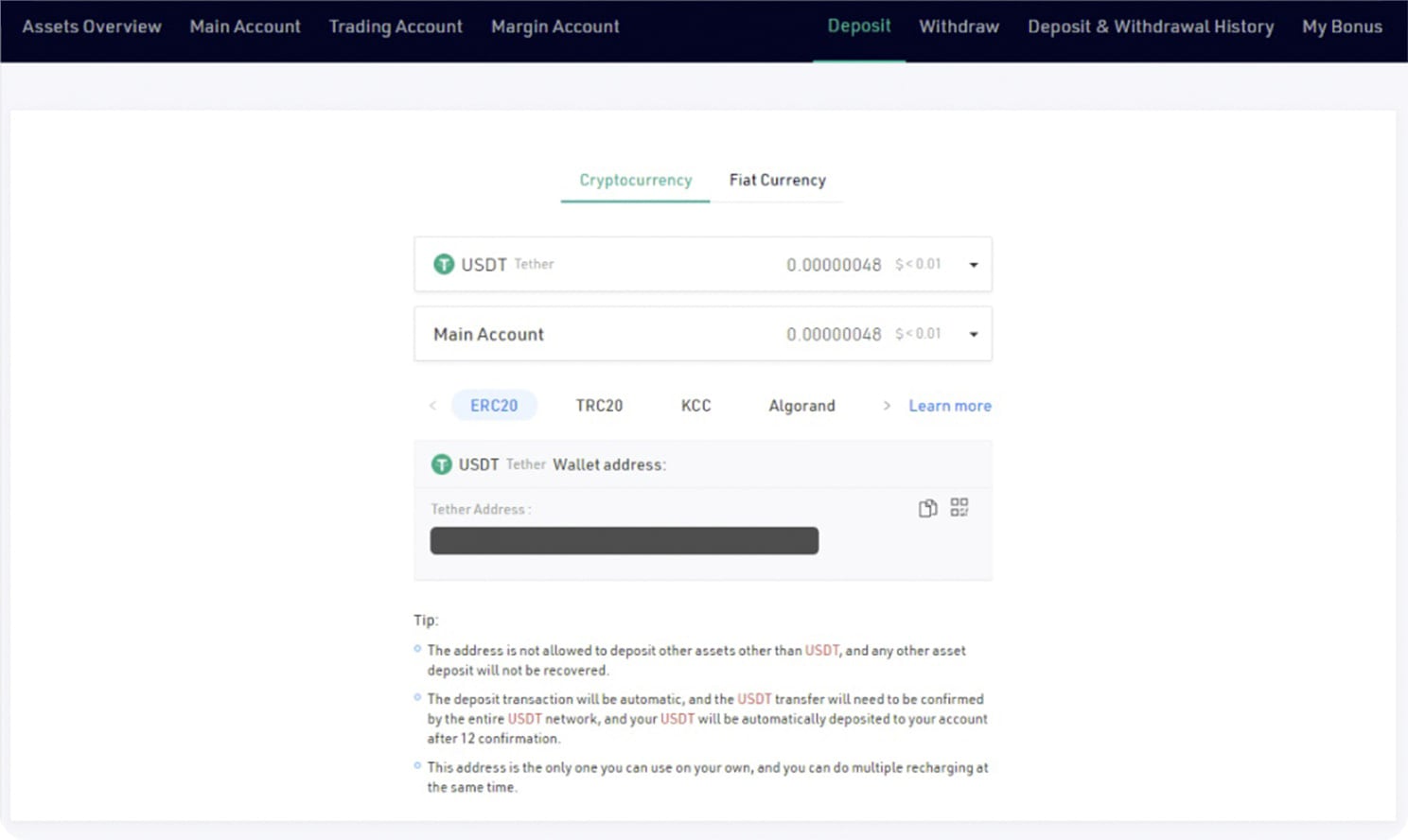1408x840 pixels.
Task: Click the USDT Tether coin icon in selector
Action: [444, 265]
